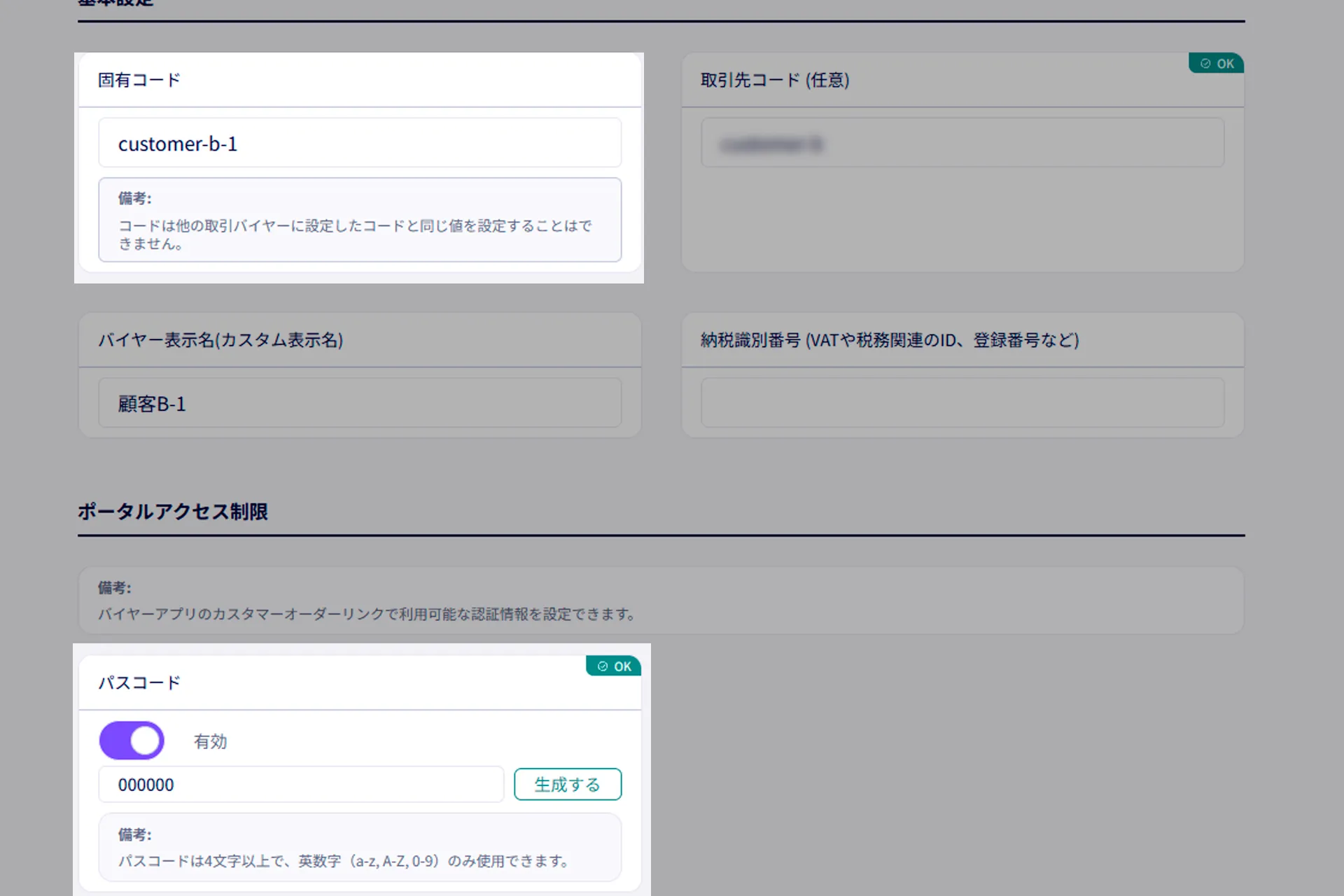Viewport: 1344px width, 896px height.
Task: Click the パスコード card title
Action: tap(139, 682)
